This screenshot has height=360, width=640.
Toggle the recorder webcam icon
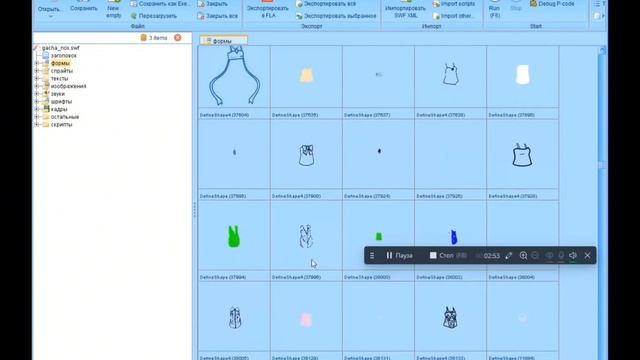click(x=549, y=256)
